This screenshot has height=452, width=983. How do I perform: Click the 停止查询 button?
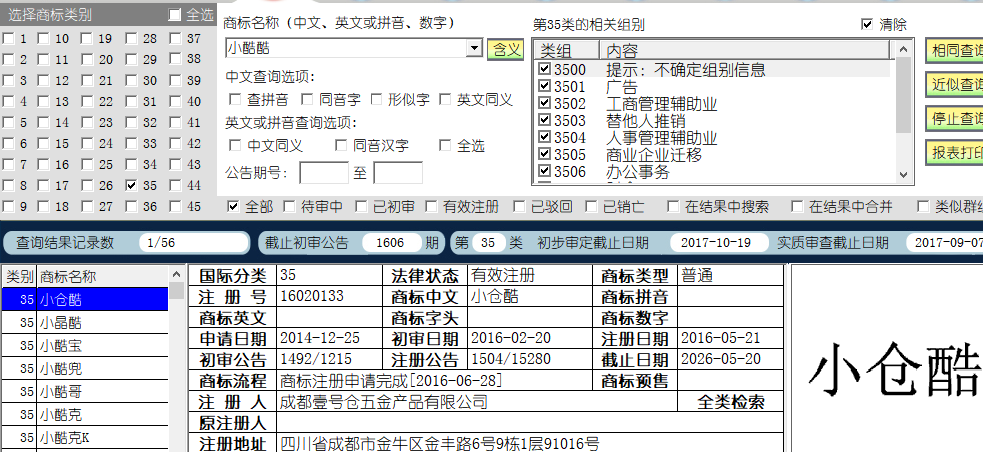tap(954, 118)
